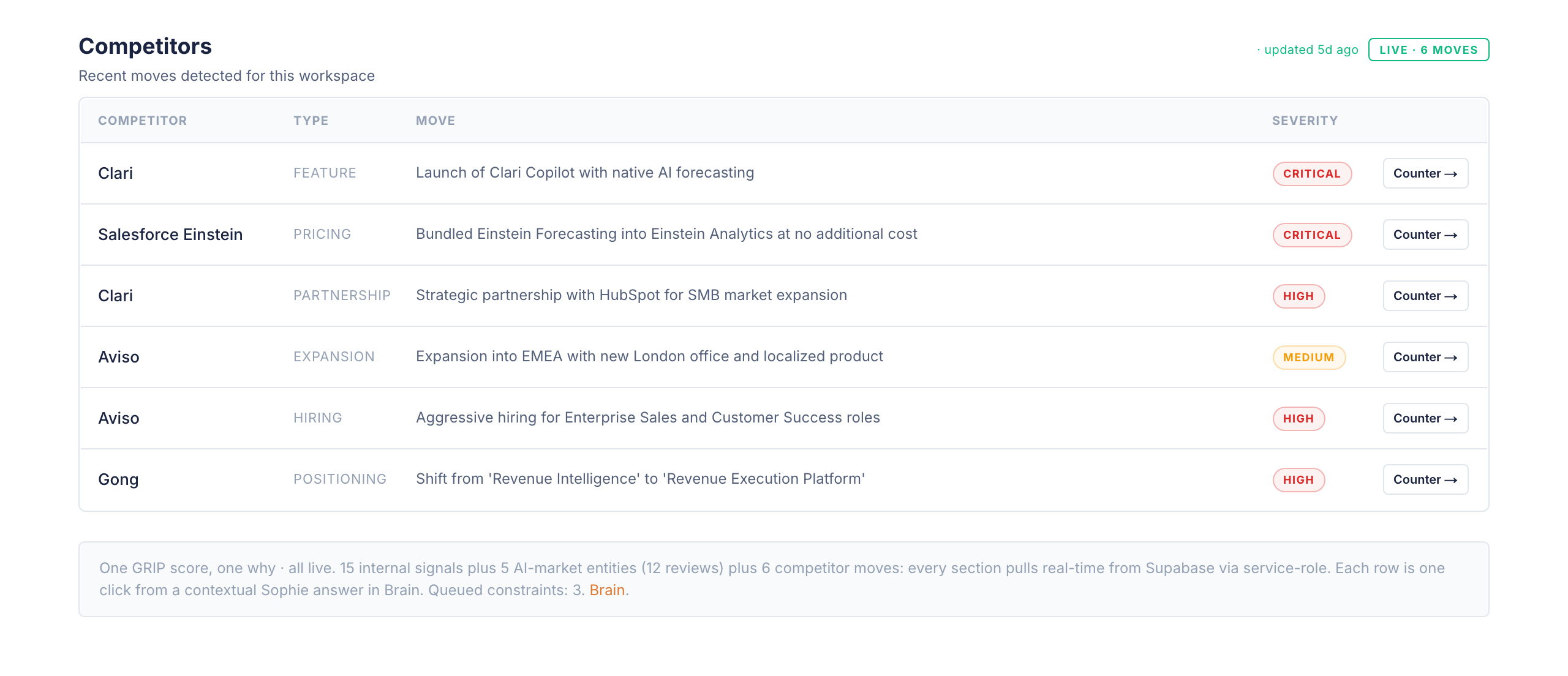Click Clari name in the PARTNERSHIP row

click(x=115, y=296)
